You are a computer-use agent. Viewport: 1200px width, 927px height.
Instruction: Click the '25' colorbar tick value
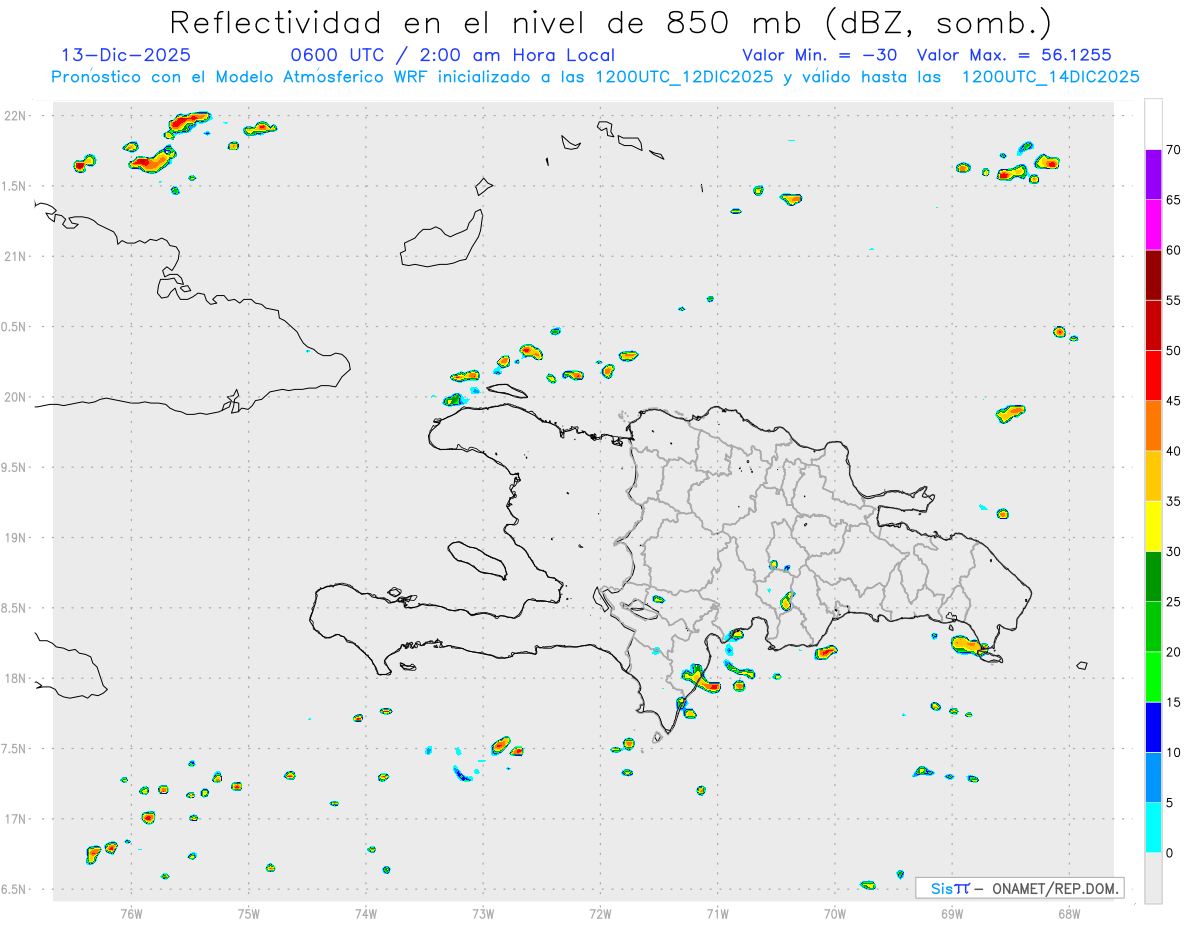click(x=1173, y=601)
